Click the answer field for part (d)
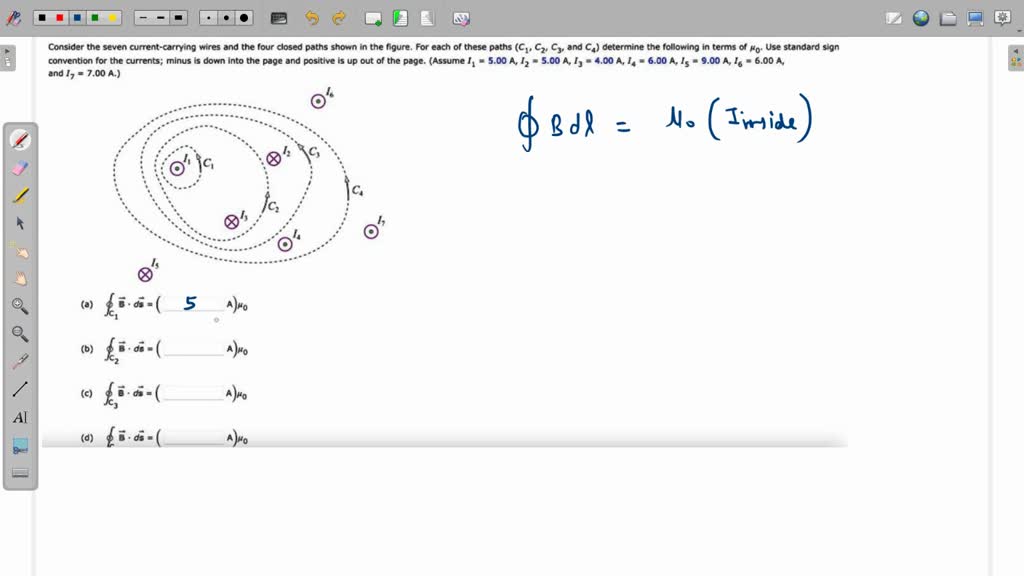 click(193, 437)
